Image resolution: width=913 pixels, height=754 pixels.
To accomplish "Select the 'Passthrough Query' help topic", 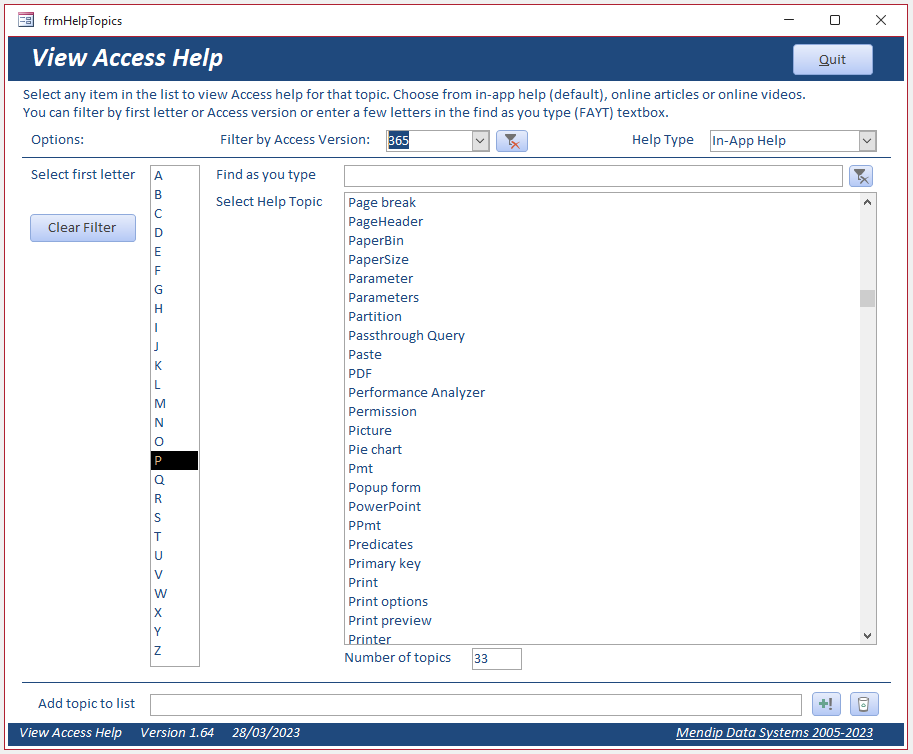I will pos(602,335).
